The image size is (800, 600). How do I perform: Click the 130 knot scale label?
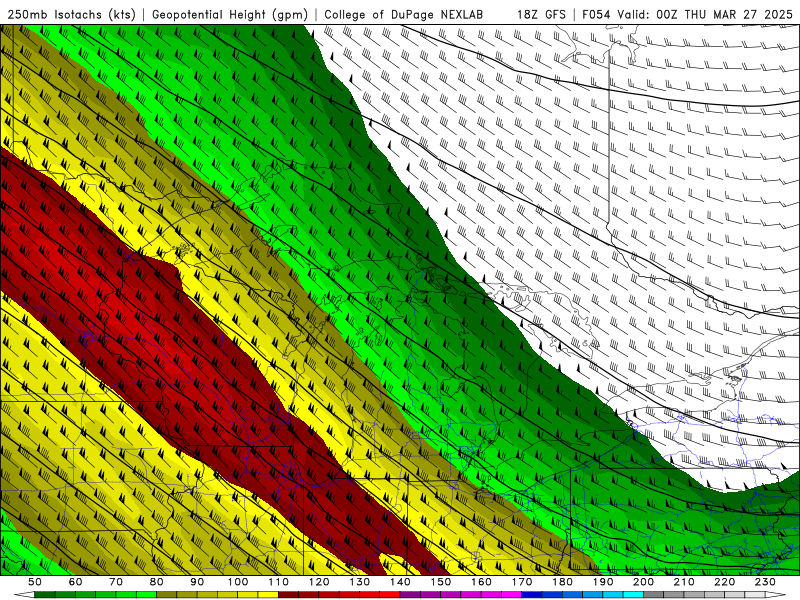pyautogui.click(x=359, y=582)
